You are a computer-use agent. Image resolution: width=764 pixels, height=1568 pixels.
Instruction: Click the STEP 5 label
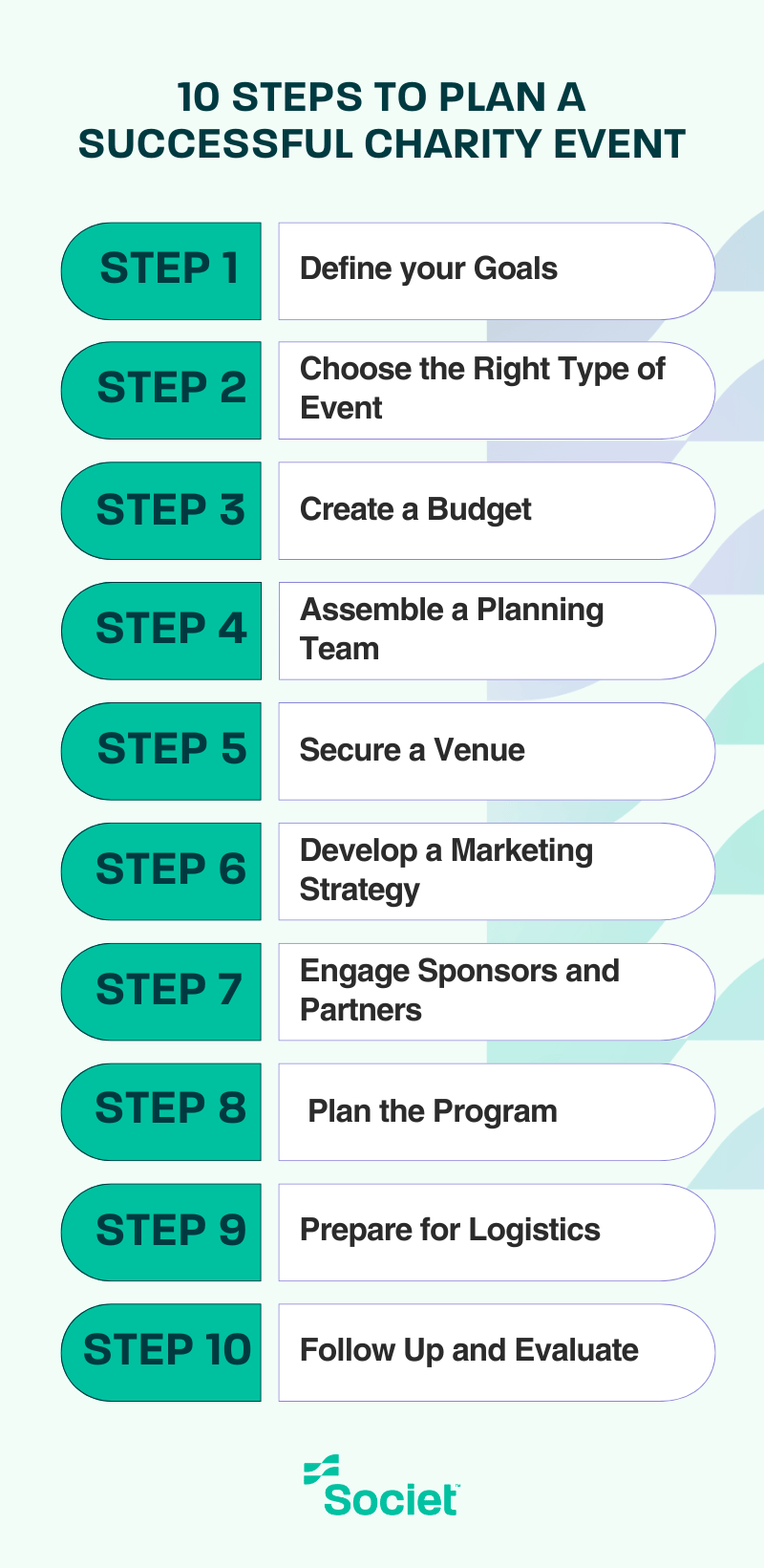click(162, 751)
